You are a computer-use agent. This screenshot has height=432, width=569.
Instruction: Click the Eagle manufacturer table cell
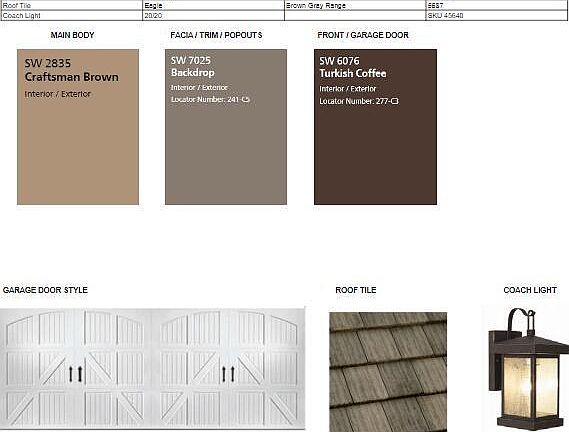tap(213, 5)
